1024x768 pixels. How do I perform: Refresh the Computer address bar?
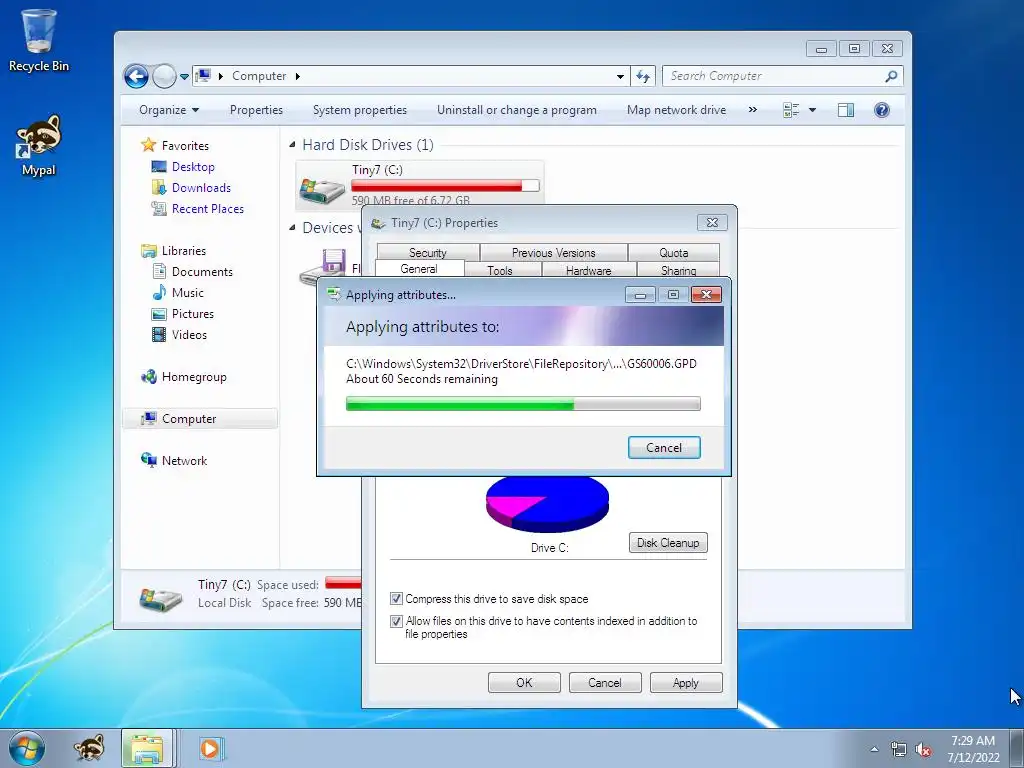tap(643, 76)
